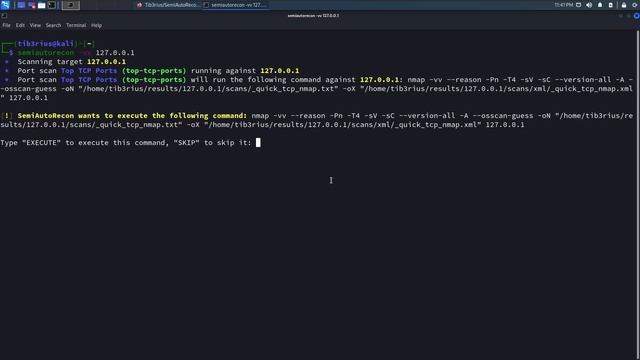Click the 'tib3rius@kali' prompt text
The image size is (640, 360).
point(45,44)
